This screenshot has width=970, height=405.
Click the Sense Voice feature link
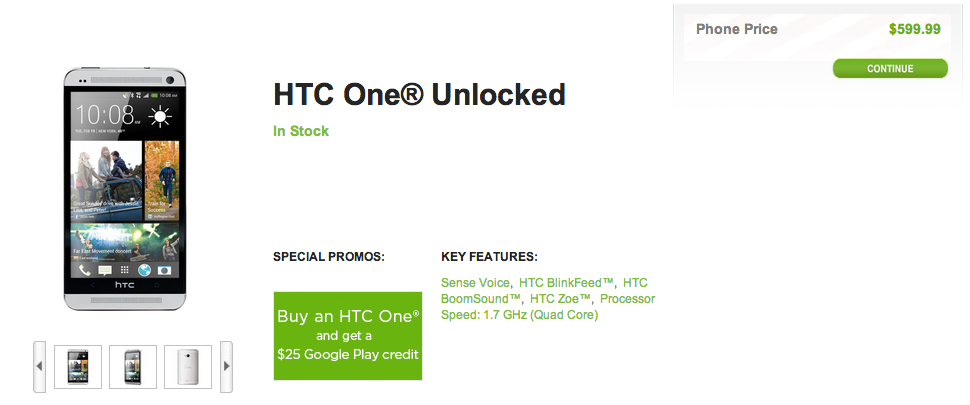[x=476, y=283]
